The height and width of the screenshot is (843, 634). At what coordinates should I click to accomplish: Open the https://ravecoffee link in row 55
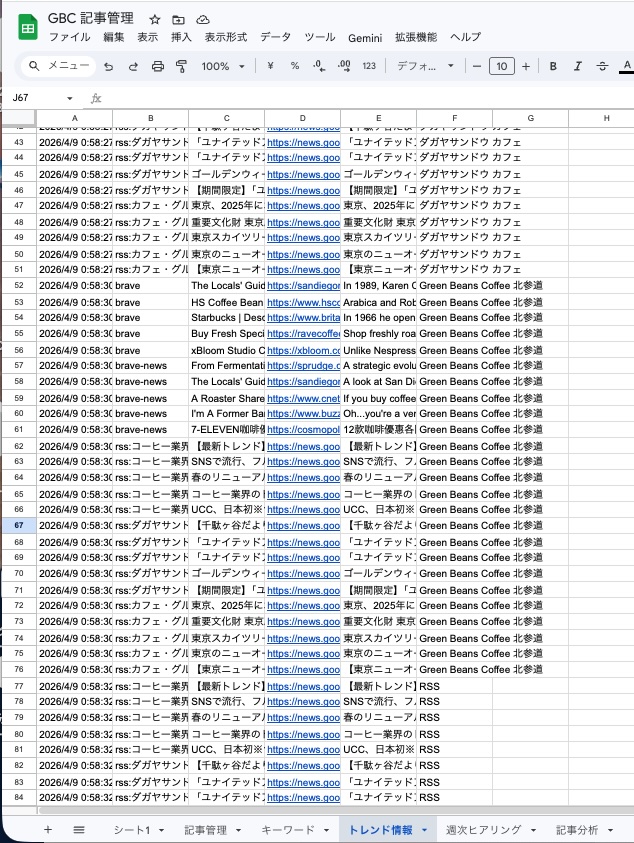303,334
